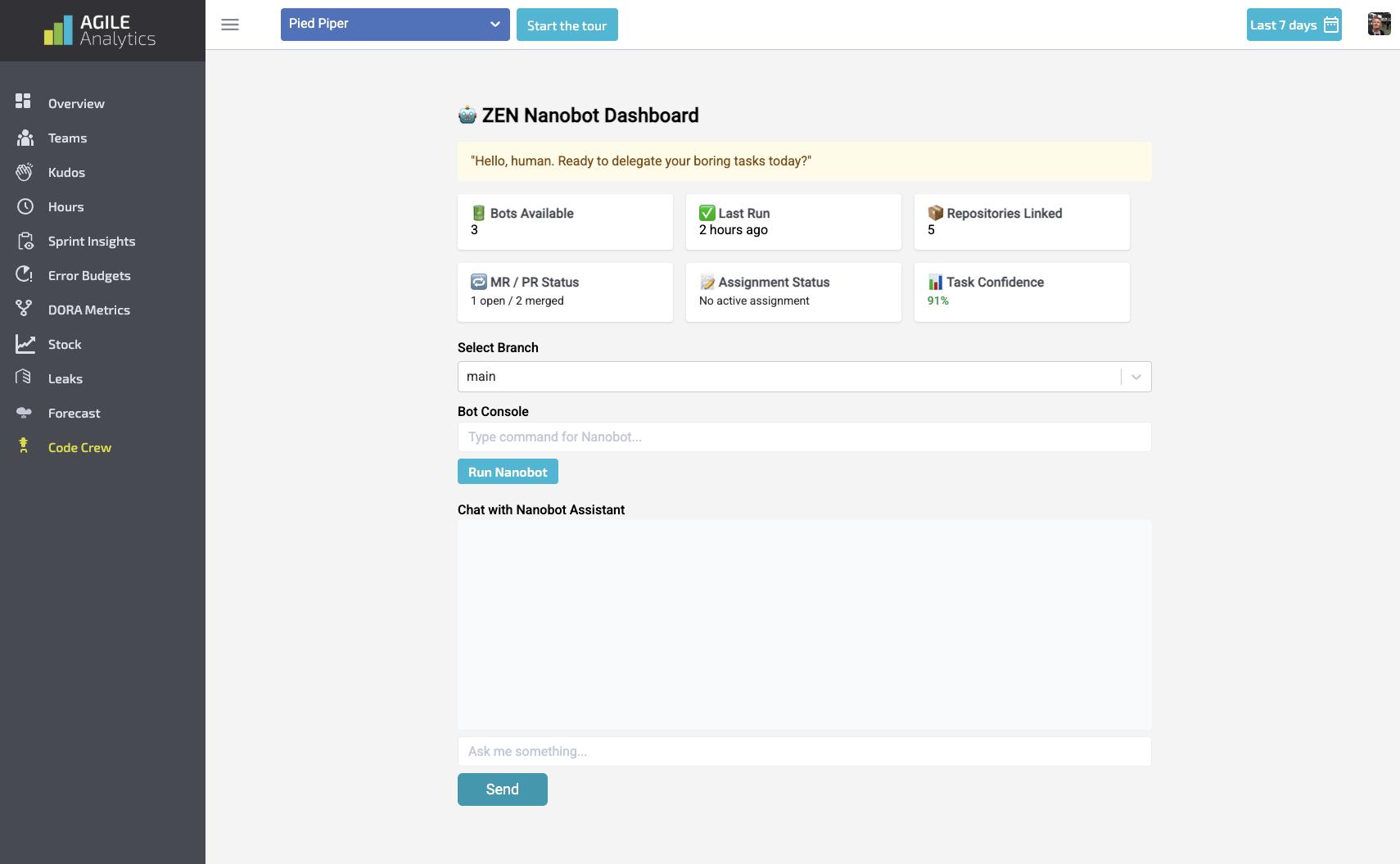This screenshot has width=1400, height=864.
Task: Focus the Bot Console command input
Action: pos(804,437)
